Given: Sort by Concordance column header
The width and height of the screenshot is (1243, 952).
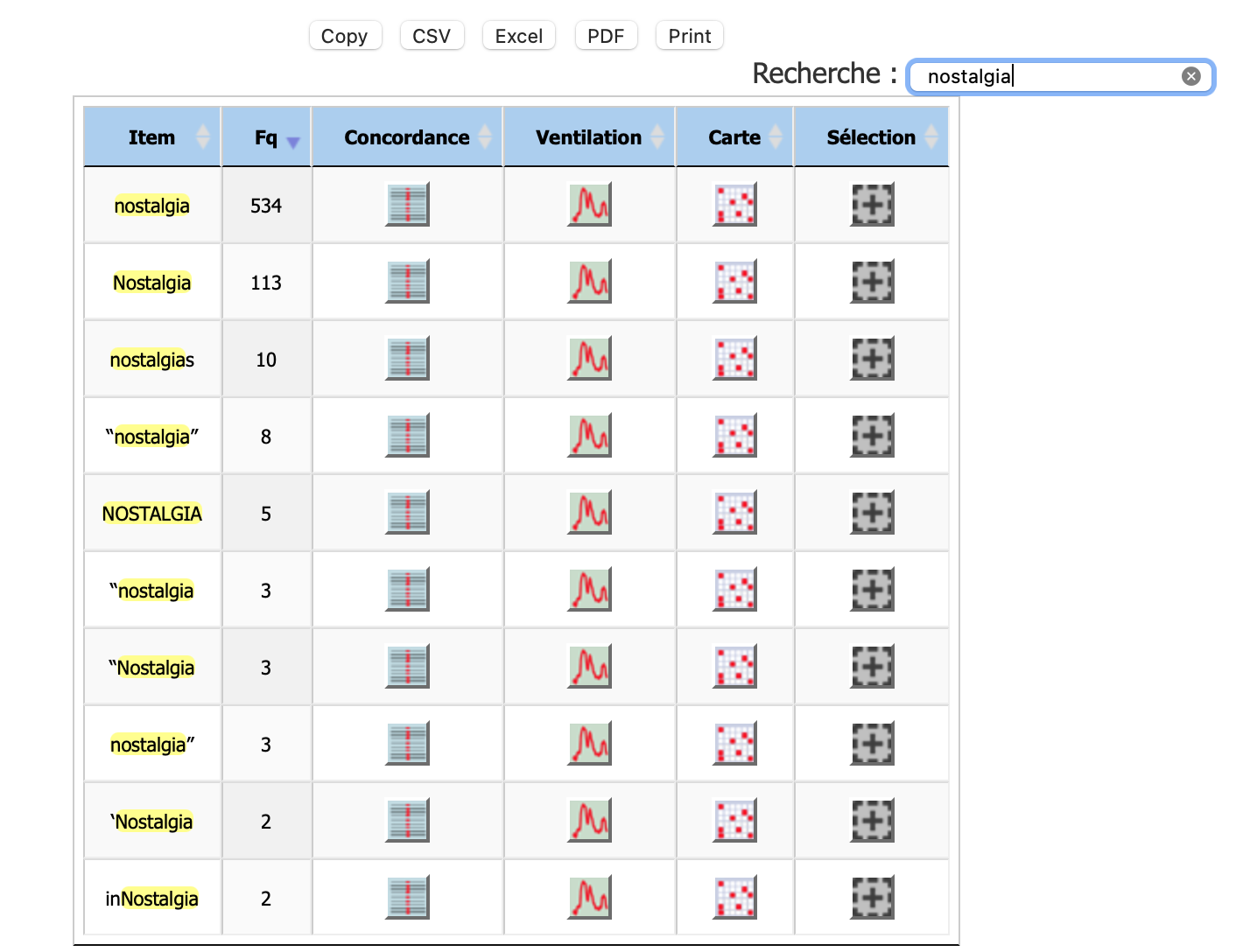Looking at the screenshot, I should pos(407,137).
